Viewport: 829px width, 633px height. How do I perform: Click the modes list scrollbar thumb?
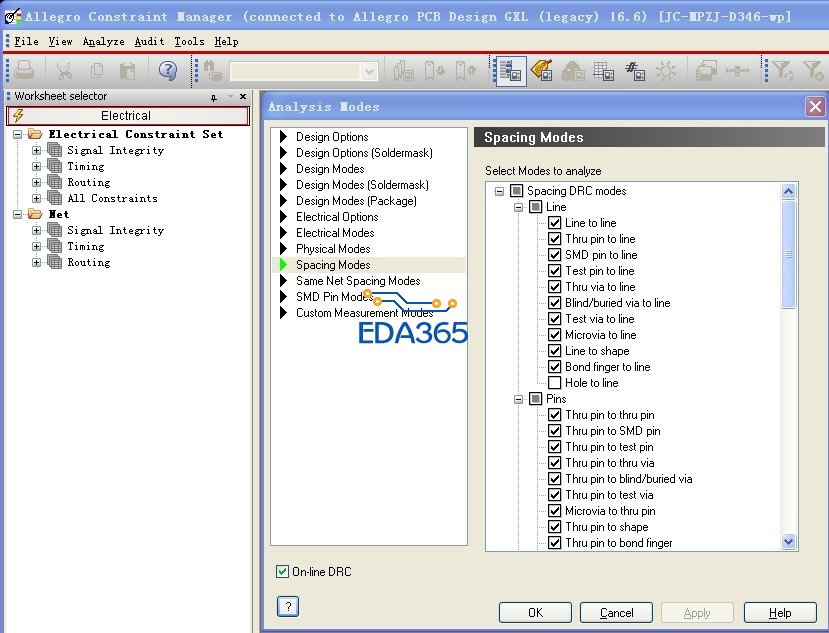788,254
